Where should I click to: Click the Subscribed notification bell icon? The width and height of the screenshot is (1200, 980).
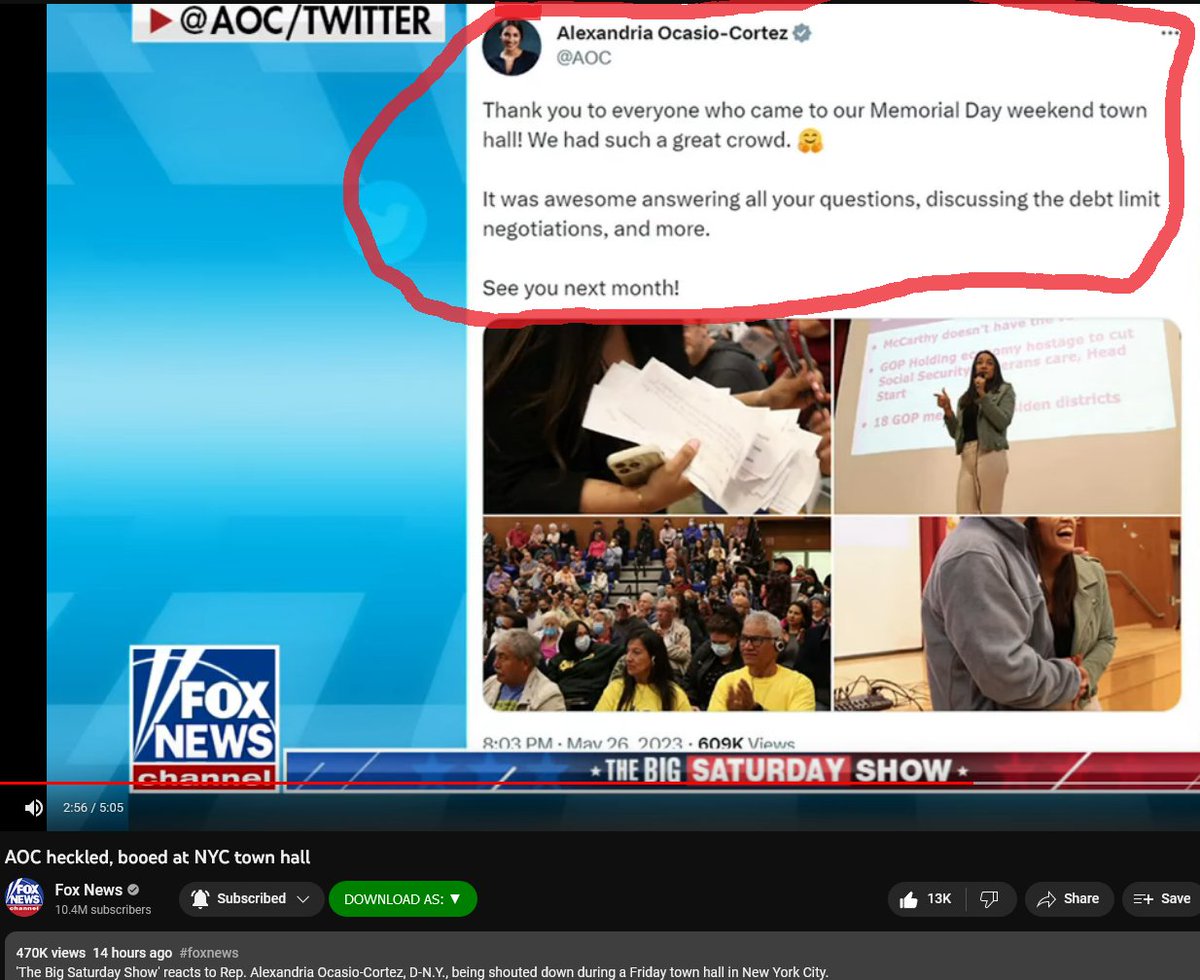point(200,898)
